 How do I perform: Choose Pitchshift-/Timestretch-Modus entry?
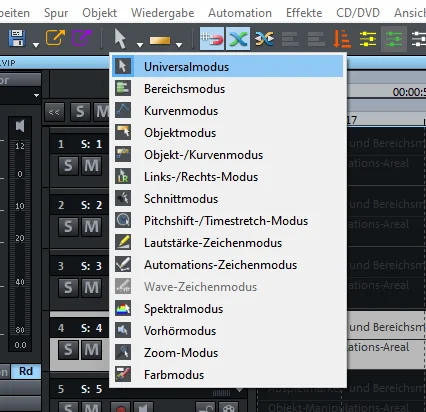click(x=228, y=221)
